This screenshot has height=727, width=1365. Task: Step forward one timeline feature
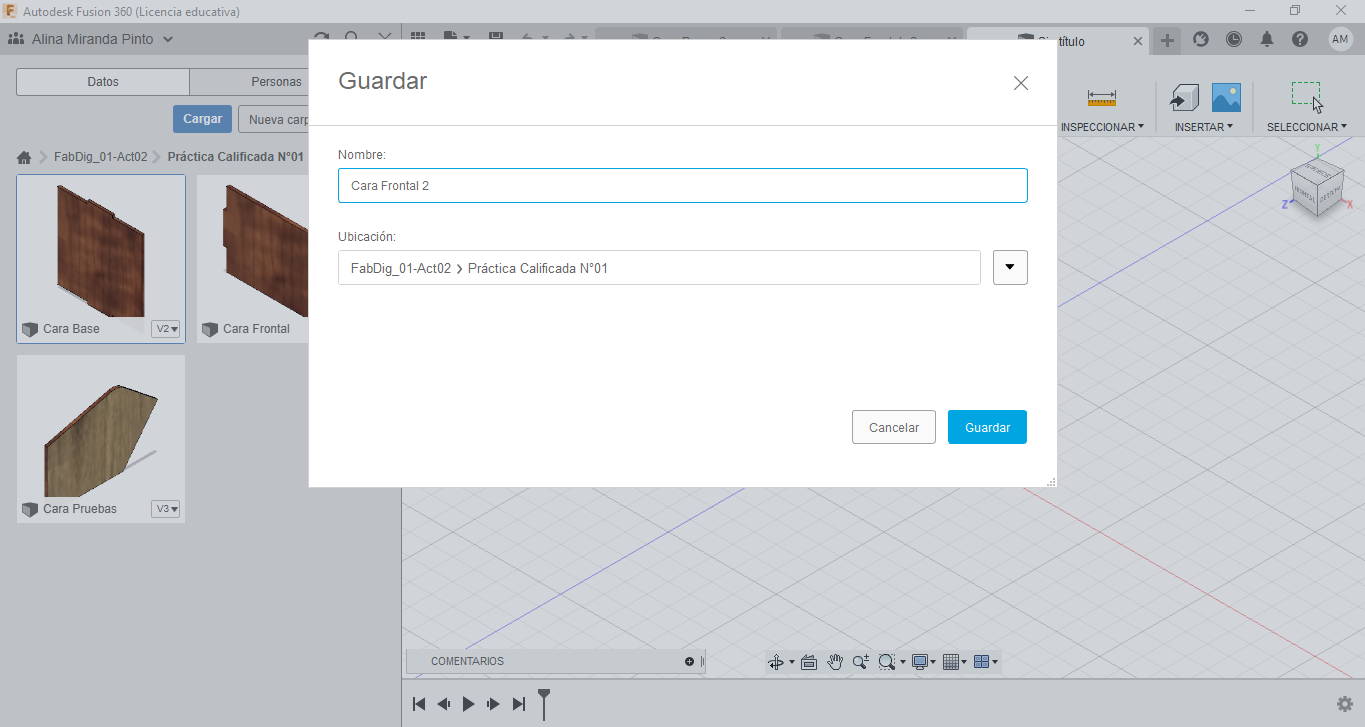493,704
